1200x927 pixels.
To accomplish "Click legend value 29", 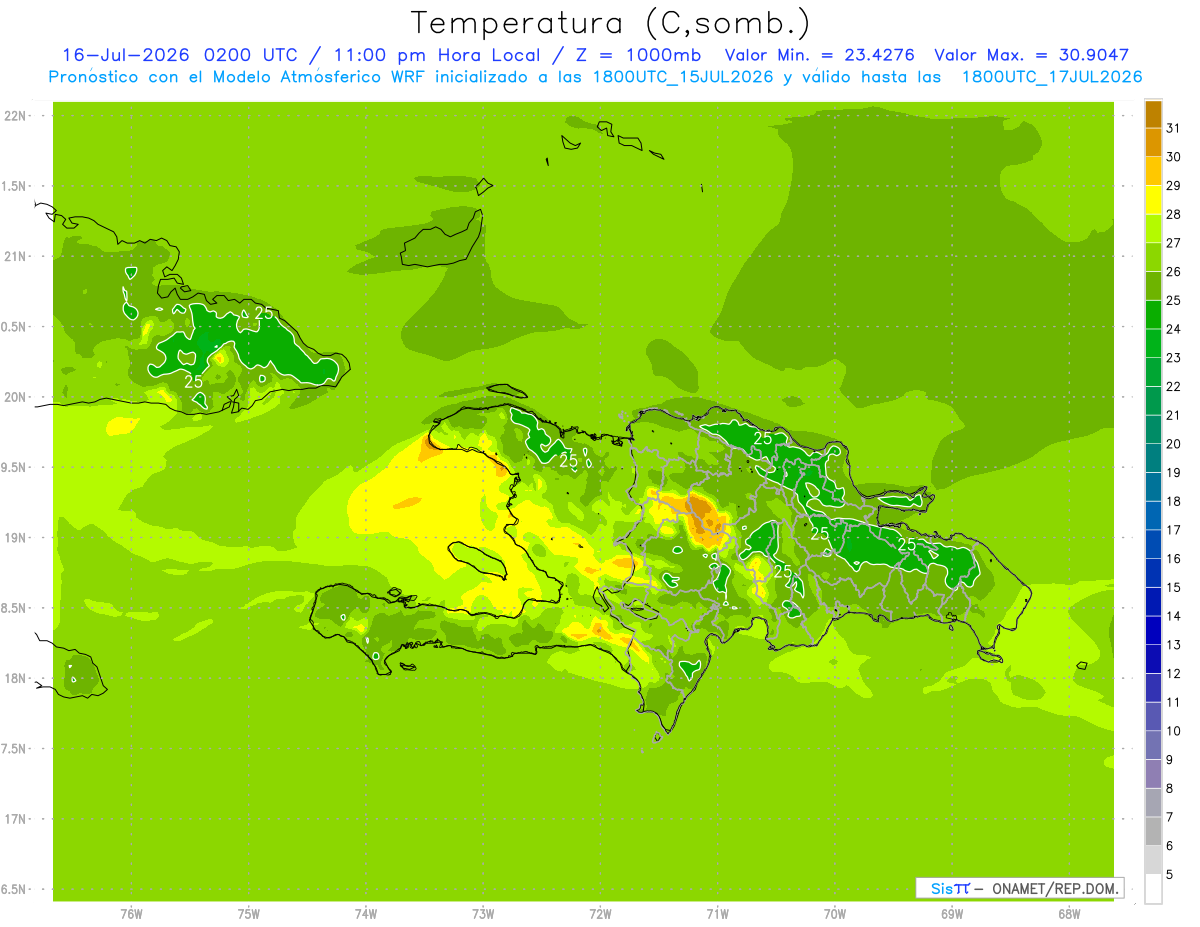I will (x=1173, y=186).
